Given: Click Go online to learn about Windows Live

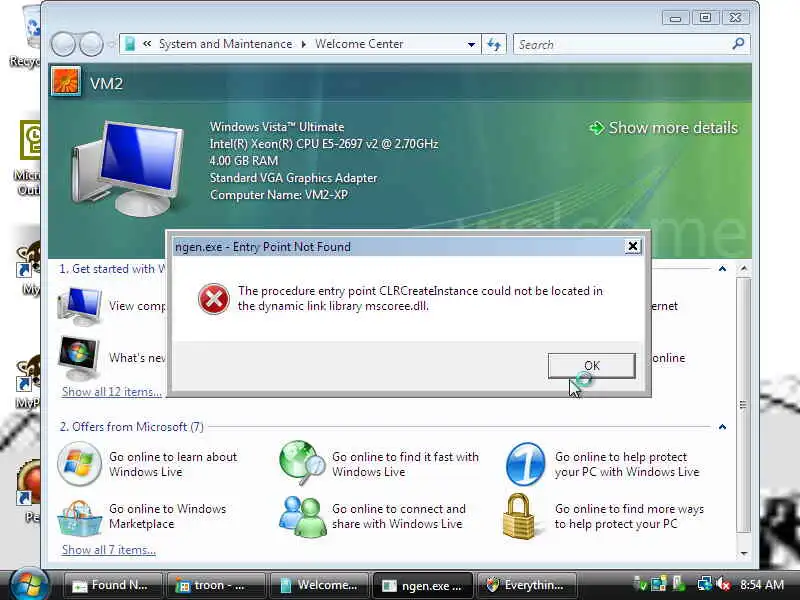Looking at the screenshot, I should point(173,464).
